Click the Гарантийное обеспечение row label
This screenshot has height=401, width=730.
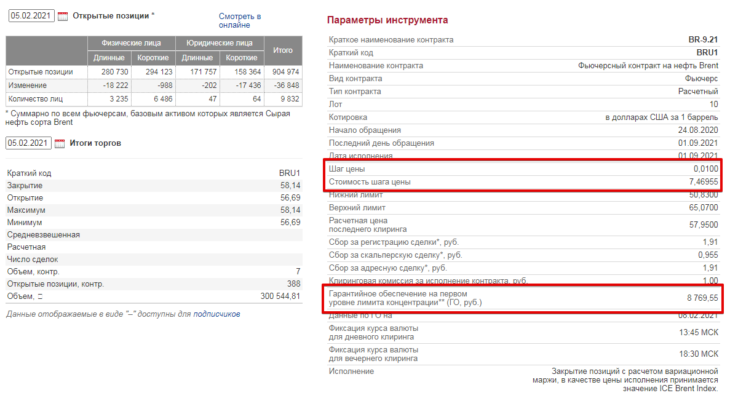coord(405,298)
